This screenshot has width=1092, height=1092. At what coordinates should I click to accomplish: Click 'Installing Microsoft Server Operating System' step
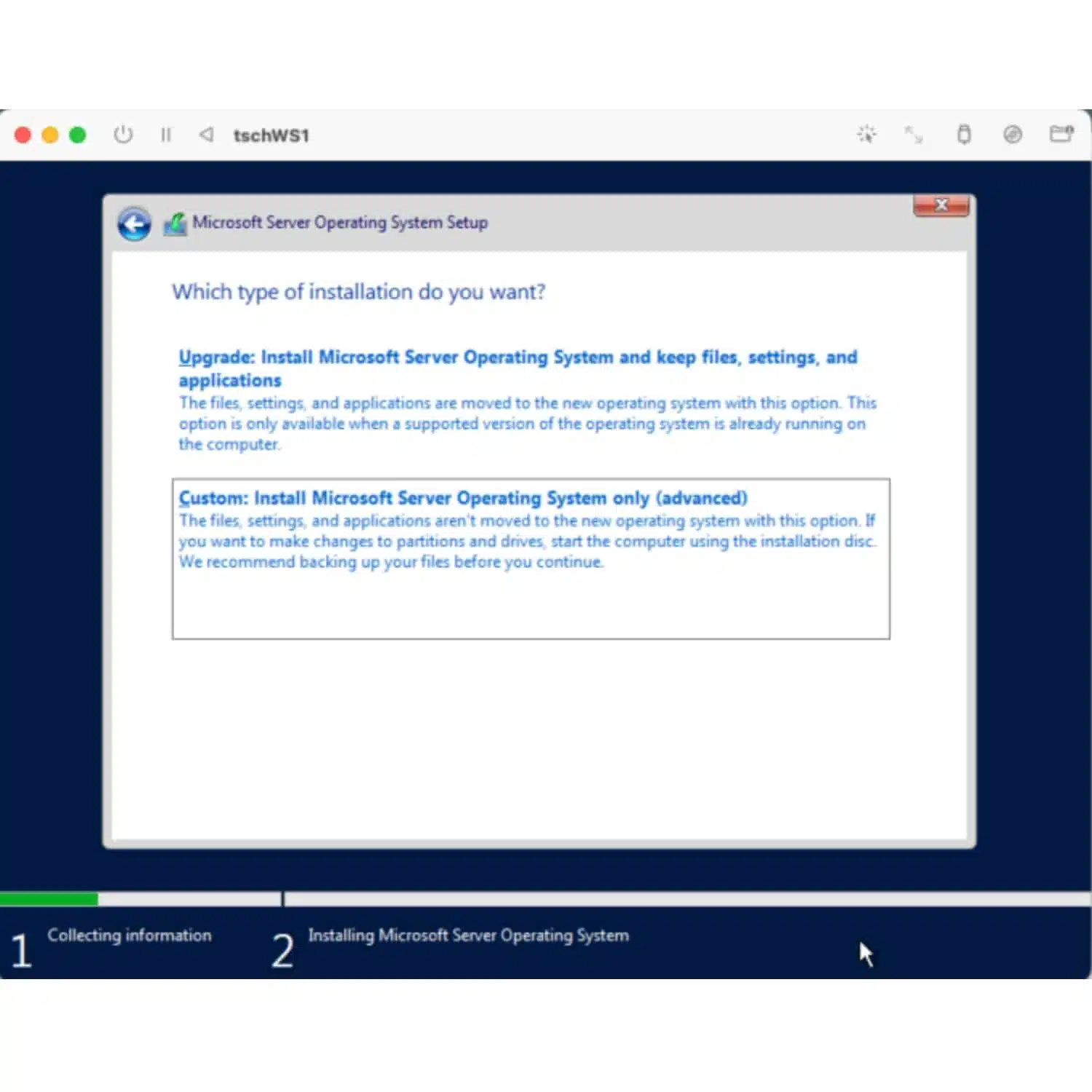(468, 935)
